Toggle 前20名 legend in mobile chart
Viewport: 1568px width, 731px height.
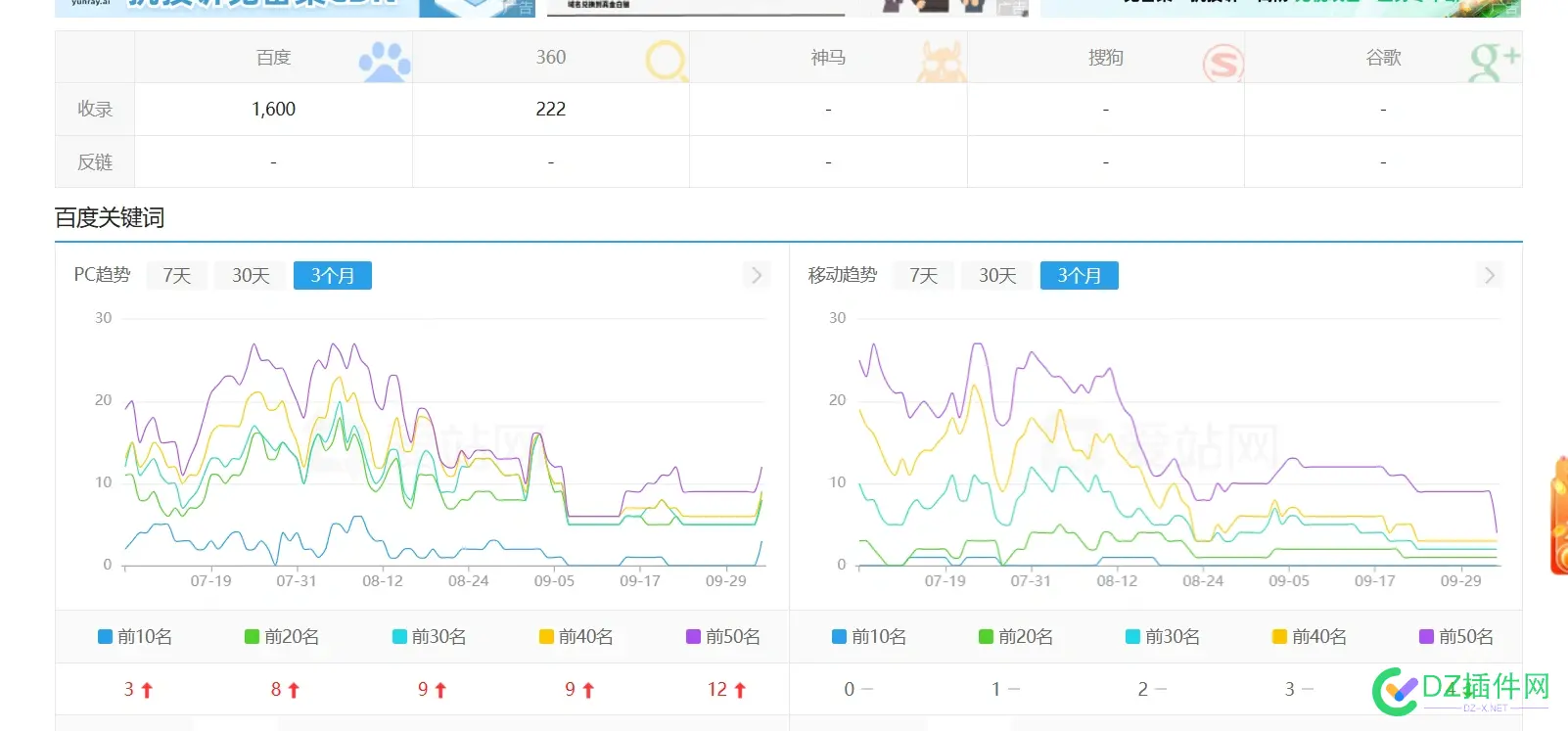1016,637
